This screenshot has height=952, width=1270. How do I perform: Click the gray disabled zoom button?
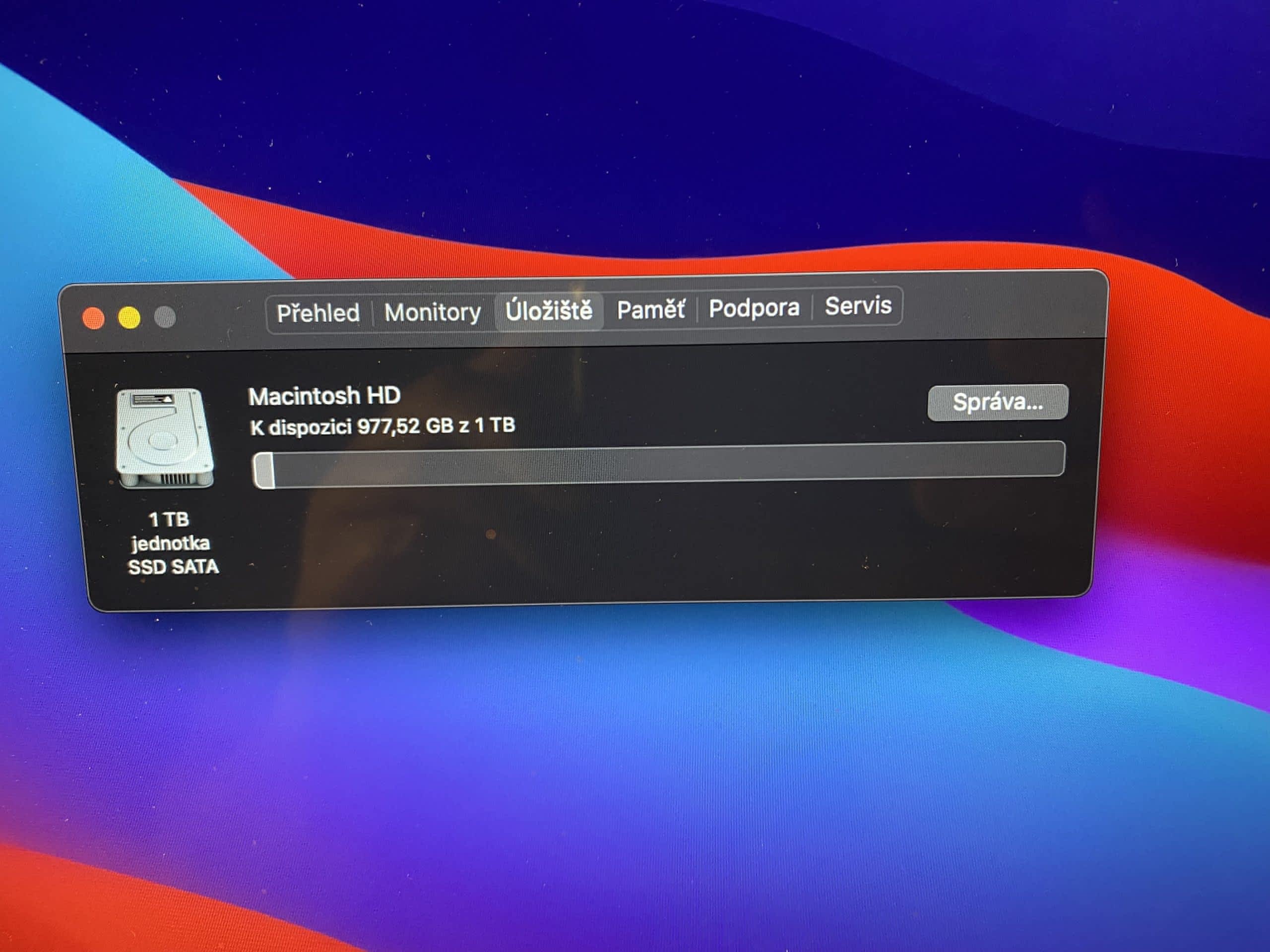tap(165, 317)
